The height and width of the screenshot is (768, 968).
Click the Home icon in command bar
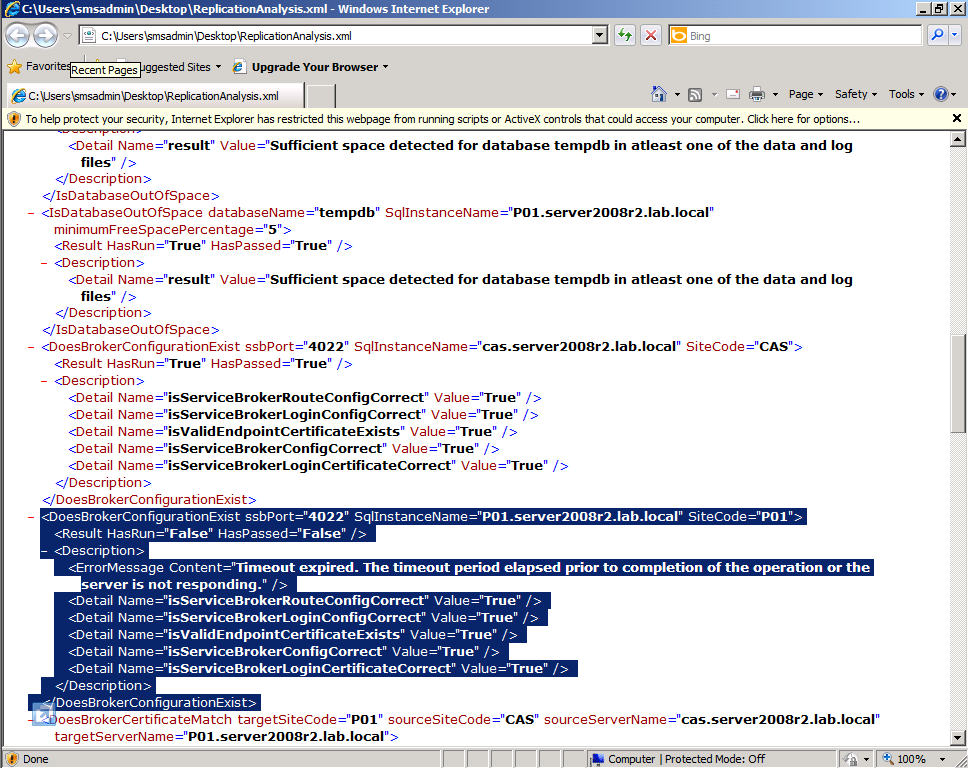[659, 94]
